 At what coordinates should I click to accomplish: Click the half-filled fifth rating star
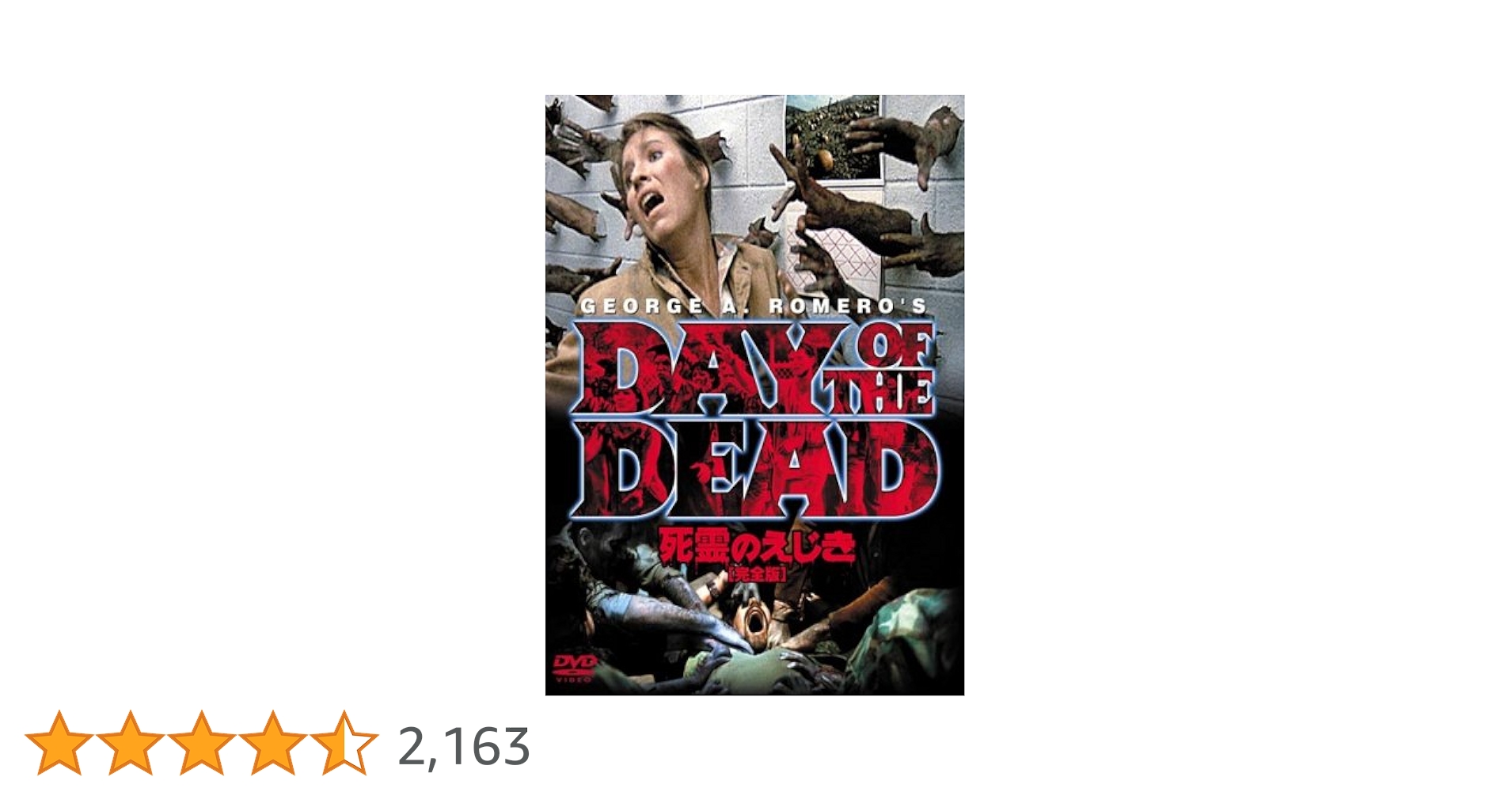[x=344, y=743]
